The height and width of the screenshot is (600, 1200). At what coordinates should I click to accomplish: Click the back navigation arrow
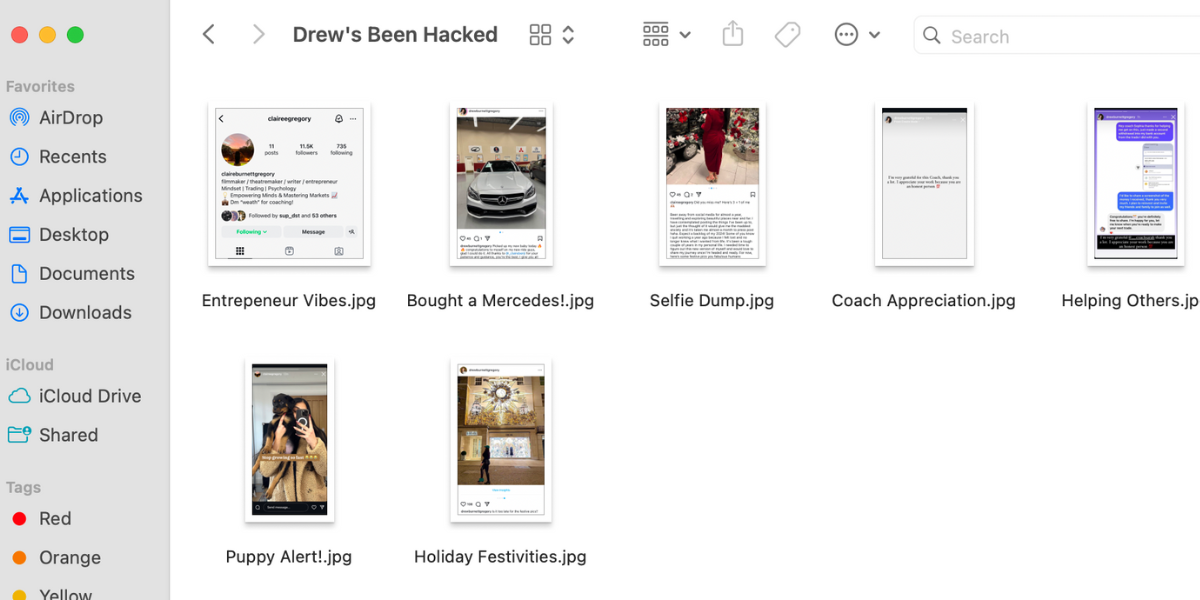tap(208, 35)
